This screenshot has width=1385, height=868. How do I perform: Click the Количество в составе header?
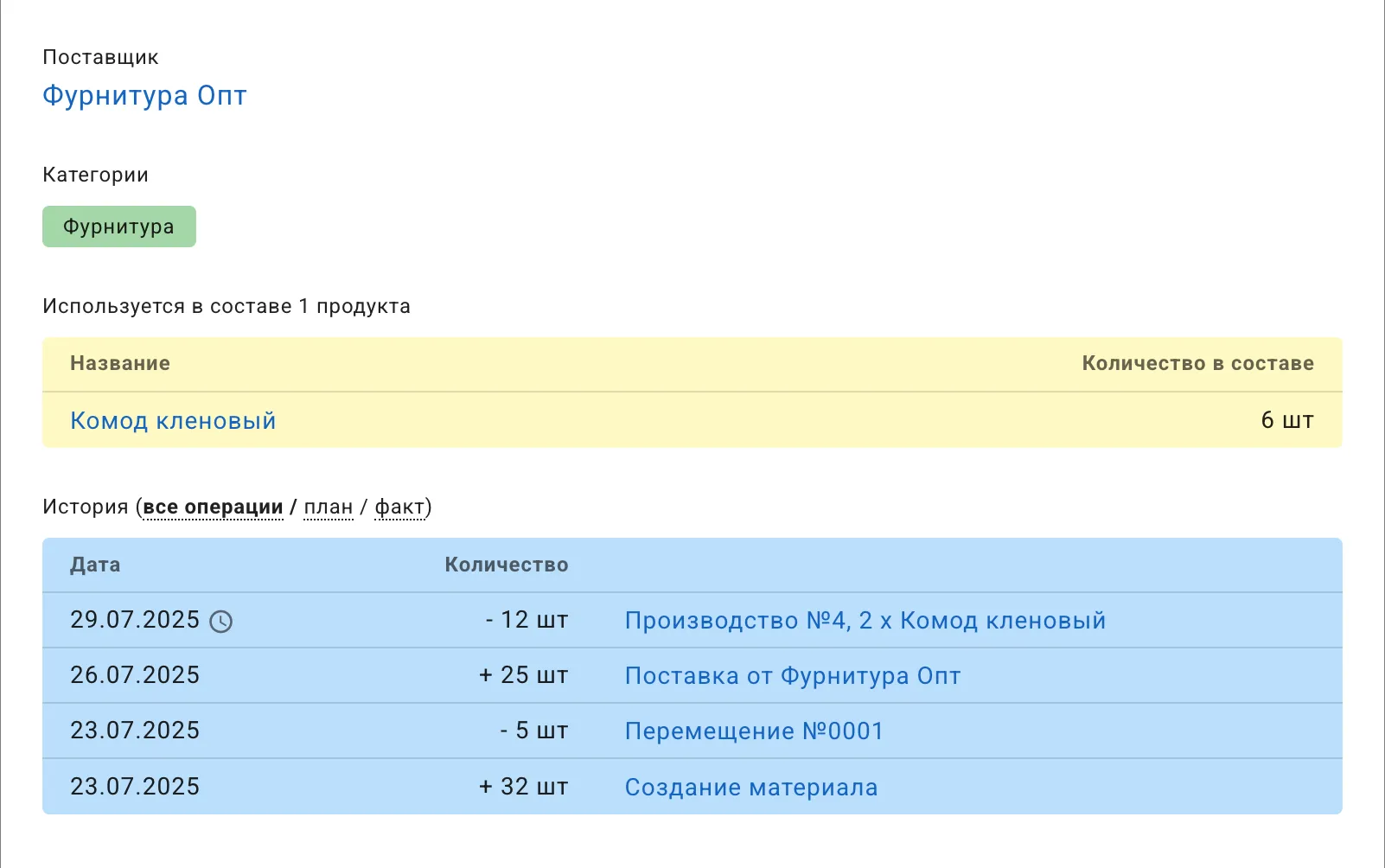point(1197,364)
